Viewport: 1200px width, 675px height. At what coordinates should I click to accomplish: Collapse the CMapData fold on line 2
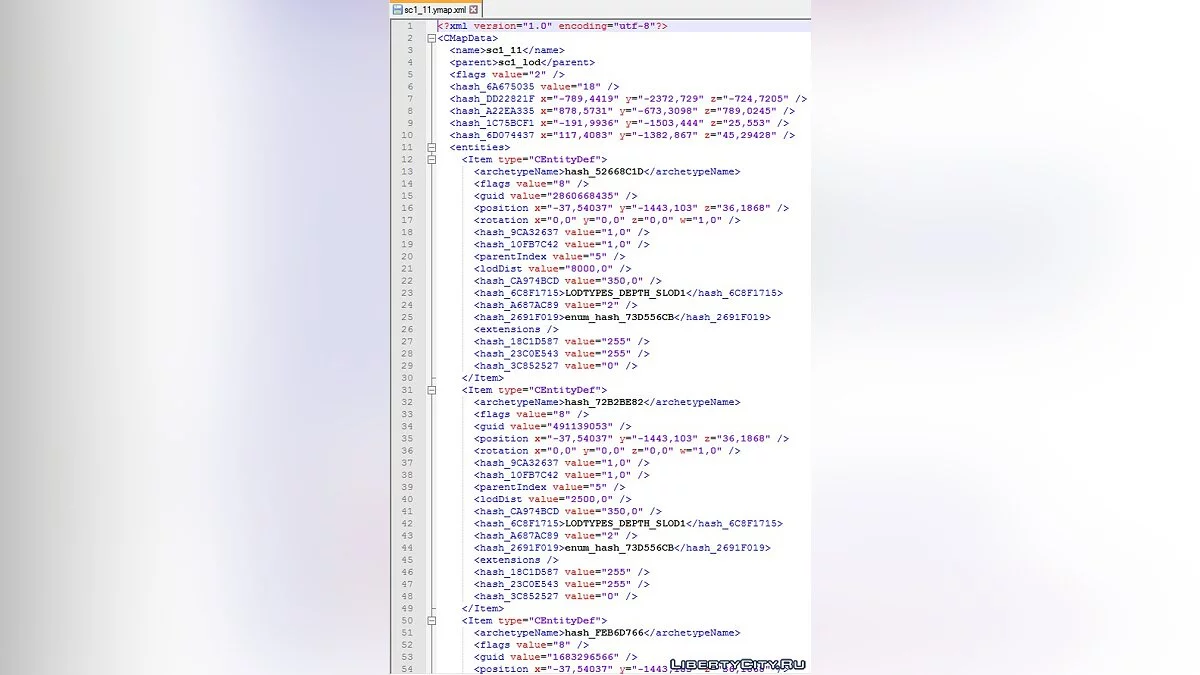(x=431, y=38)
